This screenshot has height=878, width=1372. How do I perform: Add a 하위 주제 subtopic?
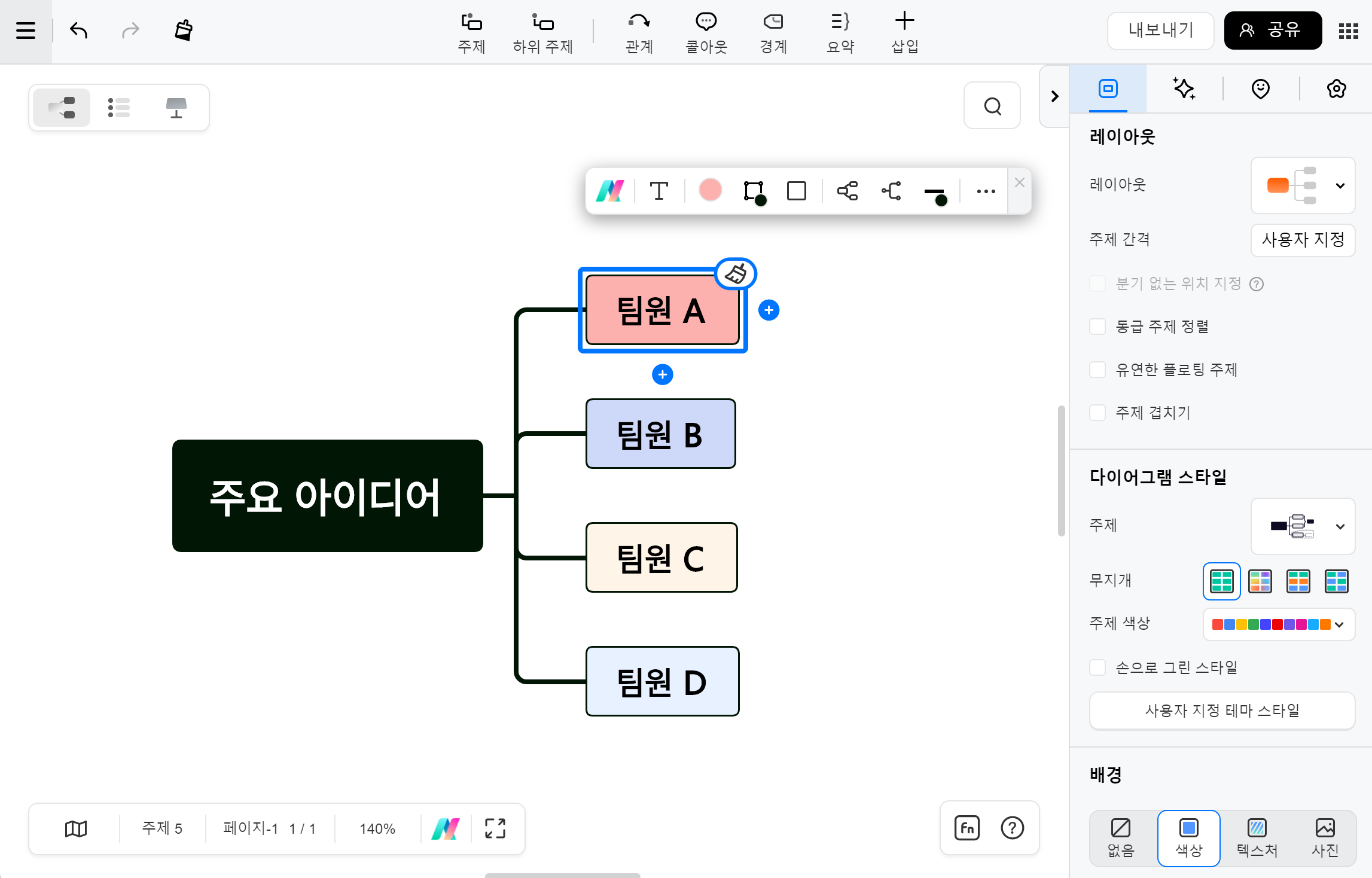(x=543, y=33)
